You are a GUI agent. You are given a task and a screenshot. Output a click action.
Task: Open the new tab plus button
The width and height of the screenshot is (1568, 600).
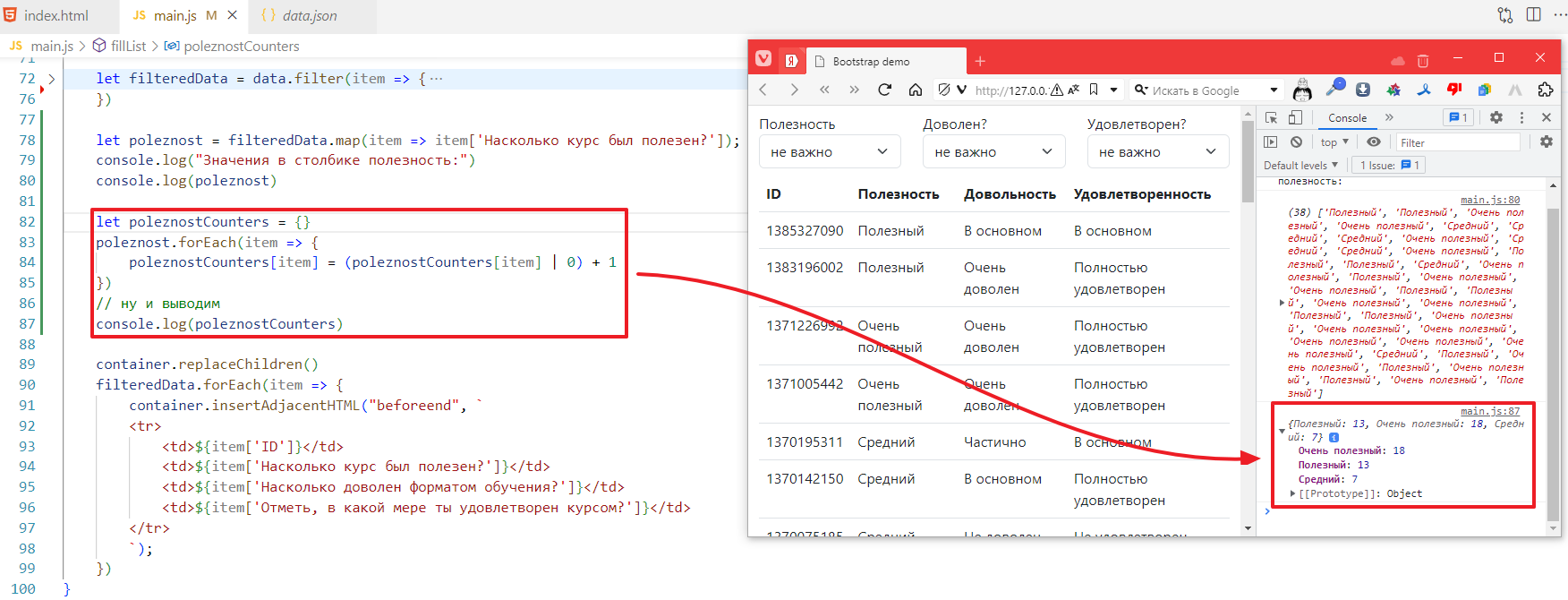[980, 61]
